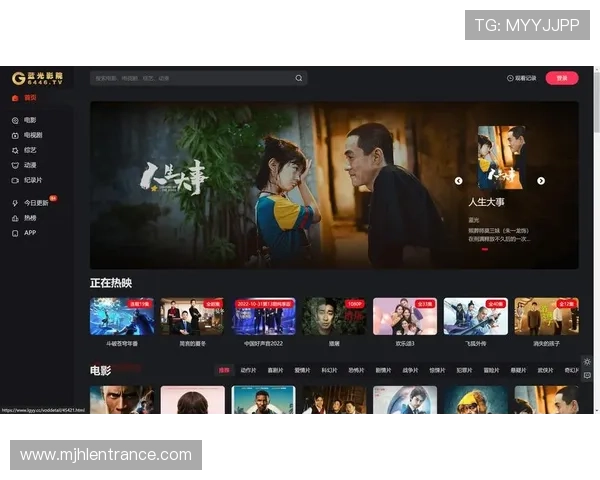Open 动漫 anime section sidebar icon
The image size is (600, 480).
pyautogui.click(x=15, y=165)
